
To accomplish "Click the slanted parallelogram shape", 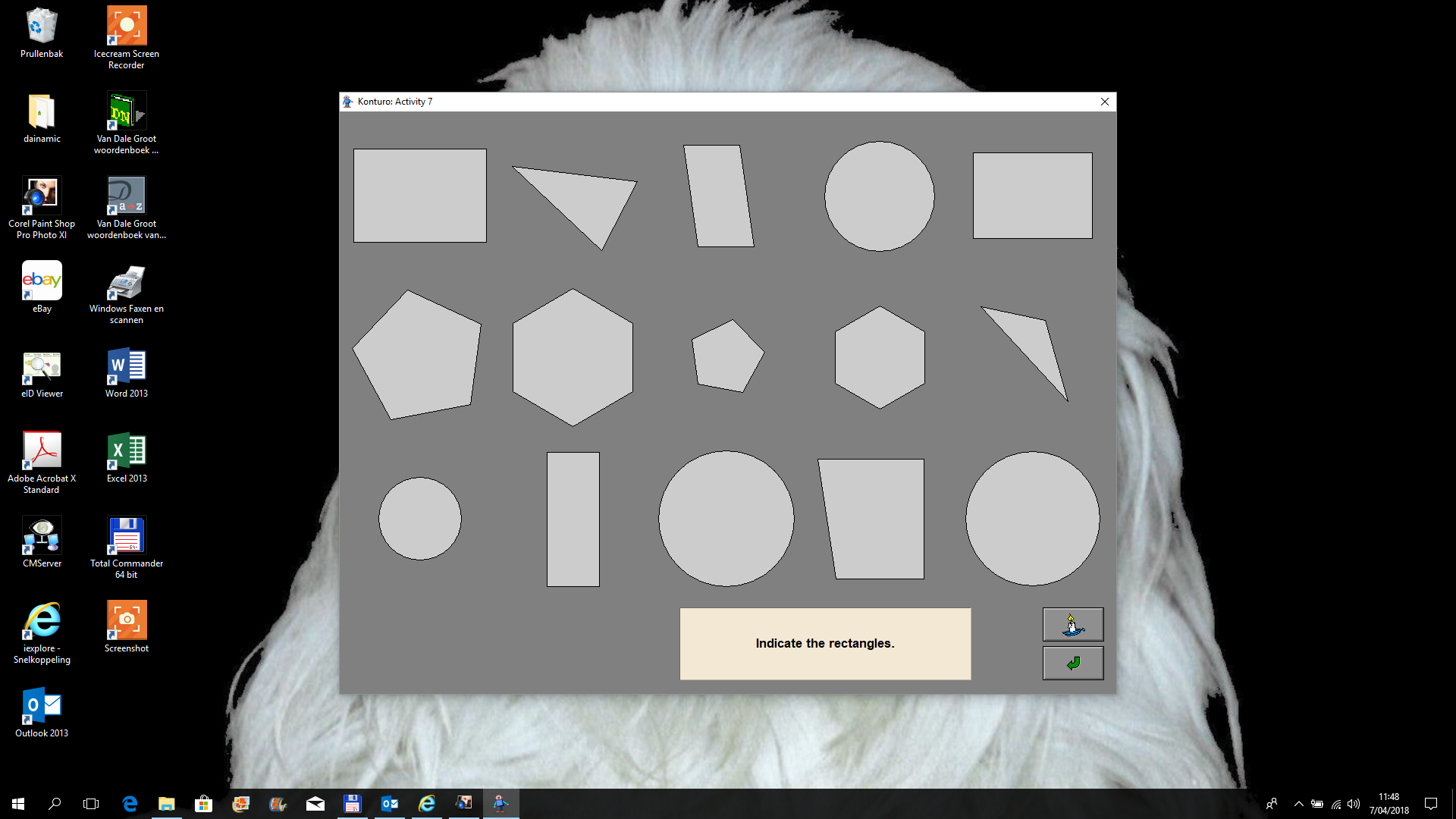I will point(719,196).
